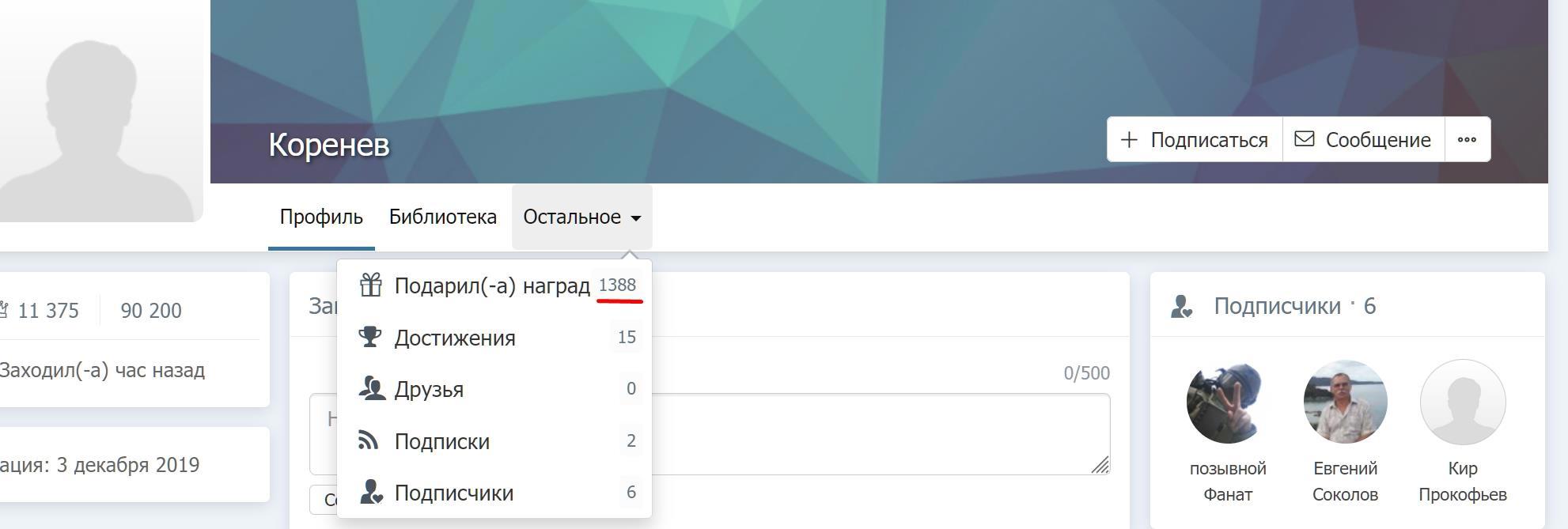This screenshot has width=1568, height=529.
Task: Click the plus icon on the Подписаться button
Action: [x=1129, y=140]
